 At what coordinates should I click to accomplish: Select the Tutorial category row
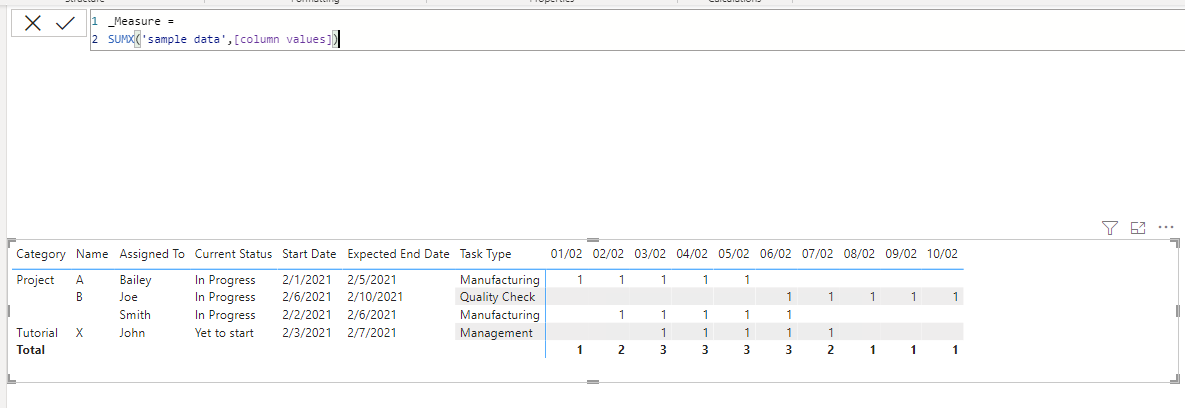pos(37,332)
